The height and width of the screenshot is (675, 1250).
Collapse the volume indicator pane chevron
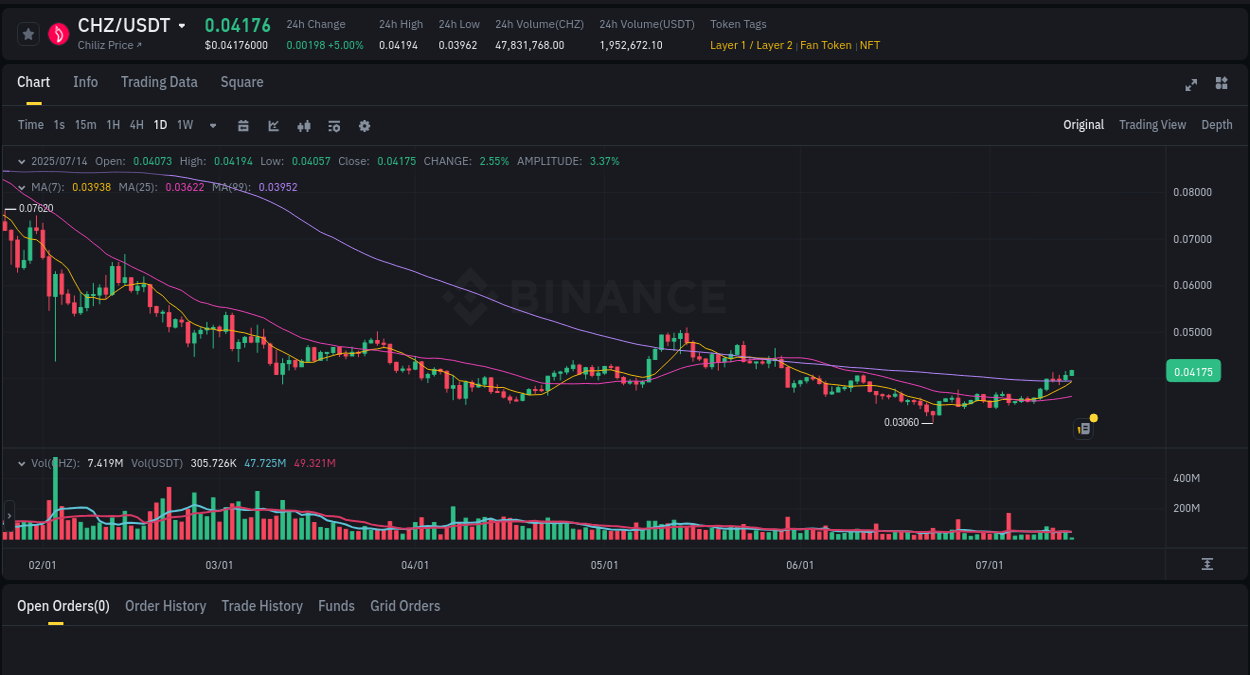[21, 462]
